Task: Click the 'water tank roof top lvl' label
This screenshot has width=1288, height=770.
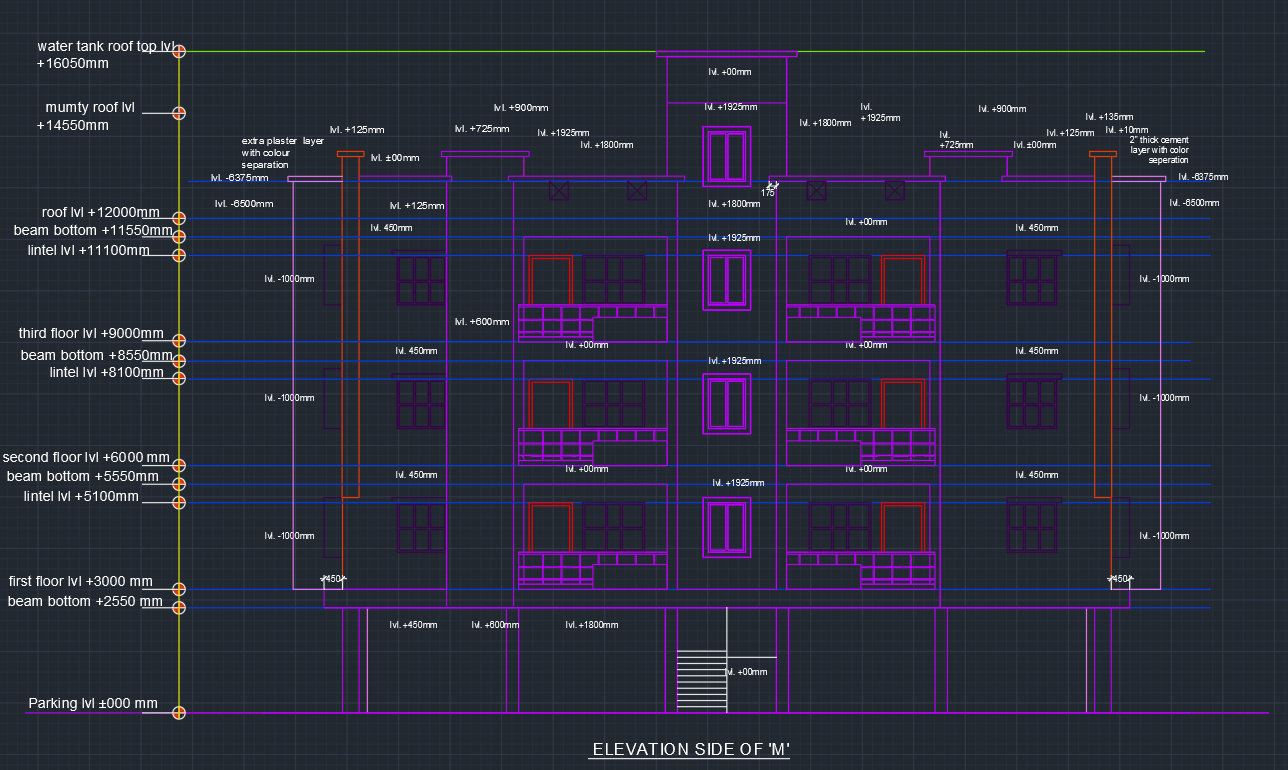Action: (106, 47)
